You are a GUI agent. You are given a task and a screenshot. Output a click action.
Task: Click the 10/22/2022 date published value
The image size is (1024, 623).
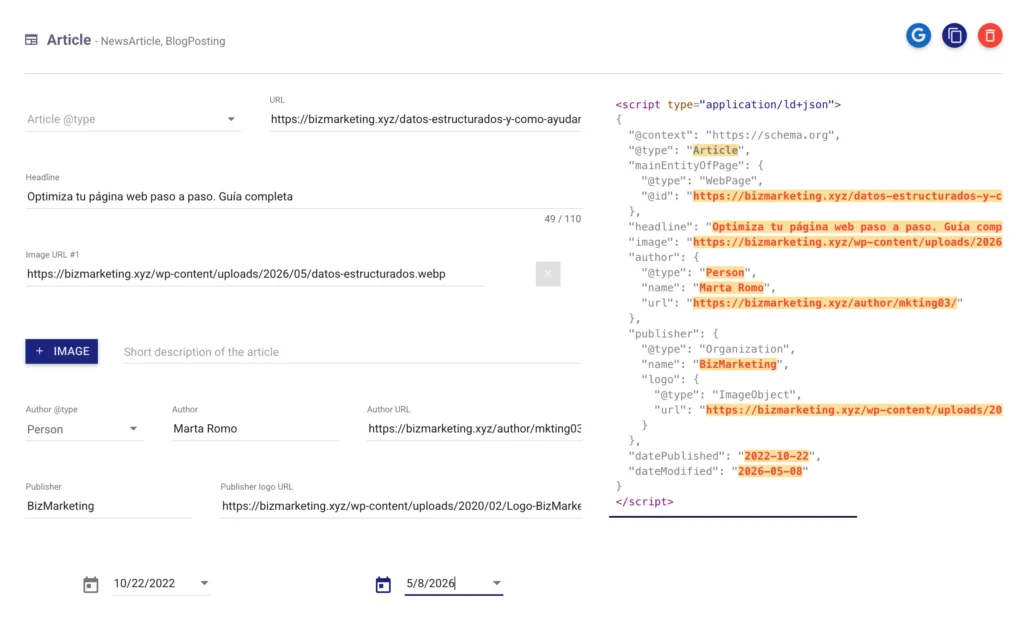[144, 583]
